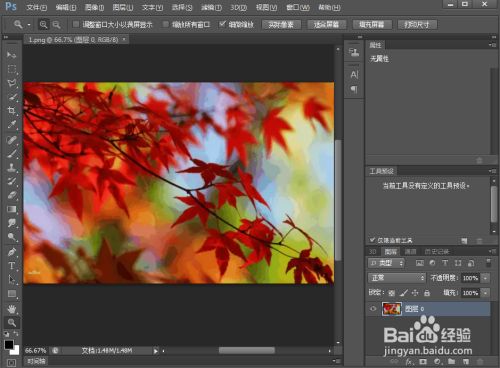Image resolution: width=500 pixels, height=368 pixels.
Task: Open status bar info arrow
Action: [x=155, y=351]
